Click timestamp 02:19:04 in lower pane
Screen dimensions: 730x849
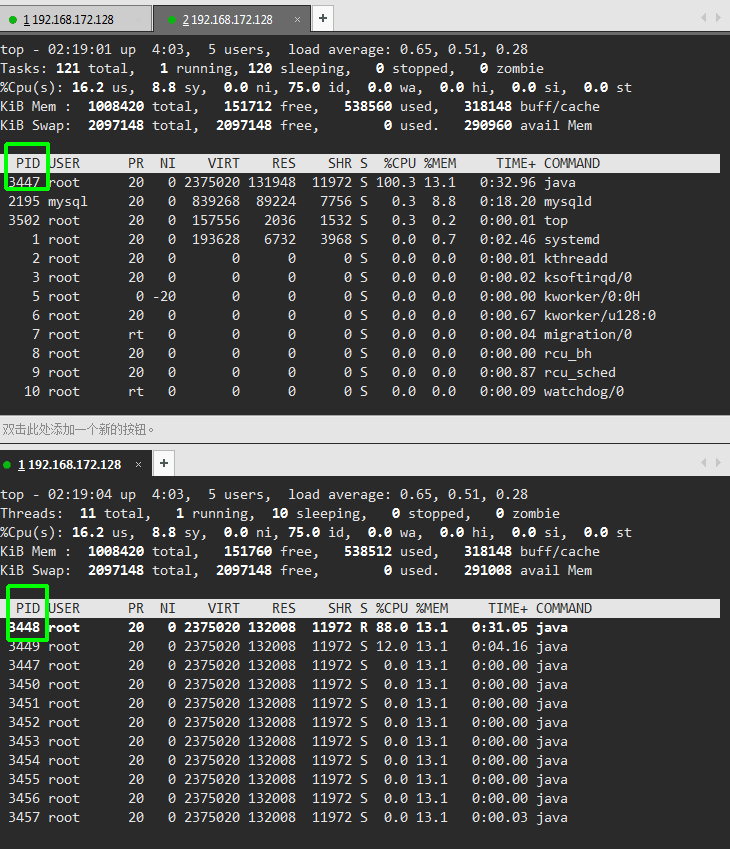(x=80, y=494)
